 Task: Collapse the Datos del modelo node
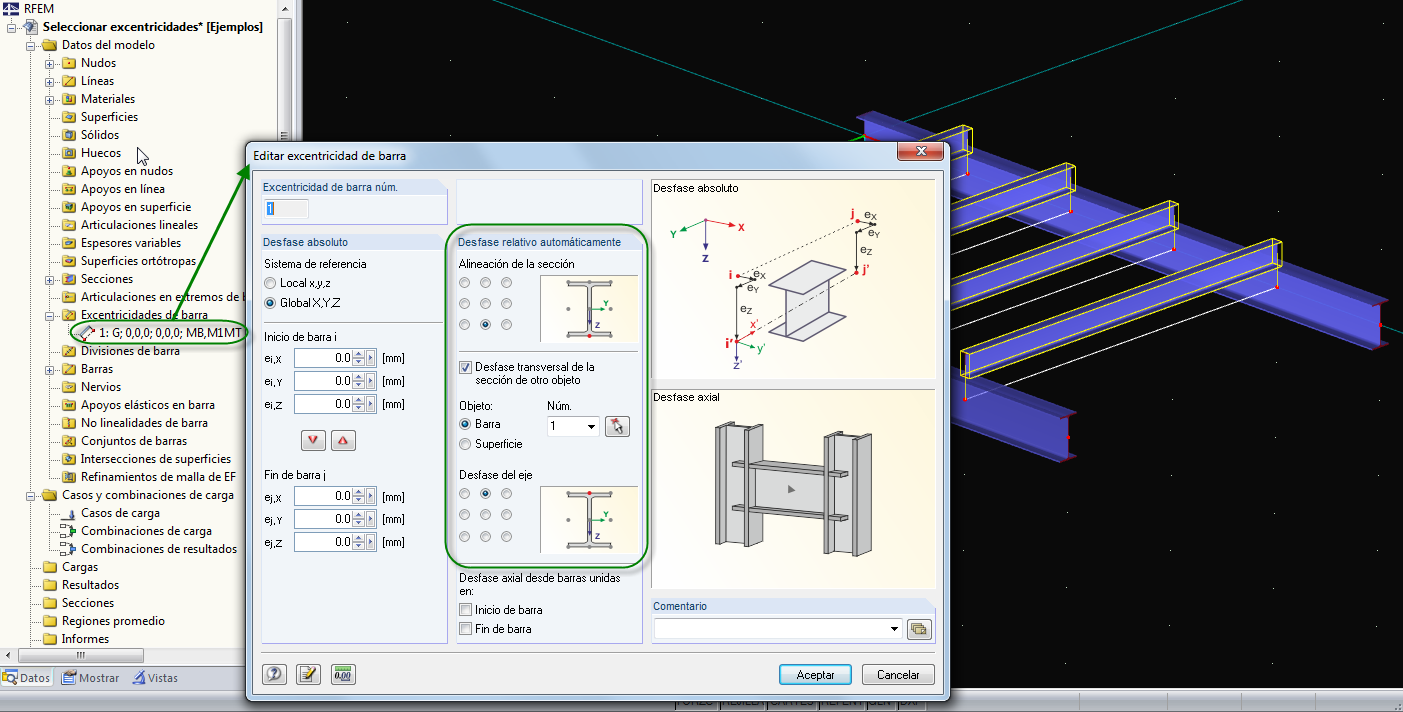pos(31,45)
